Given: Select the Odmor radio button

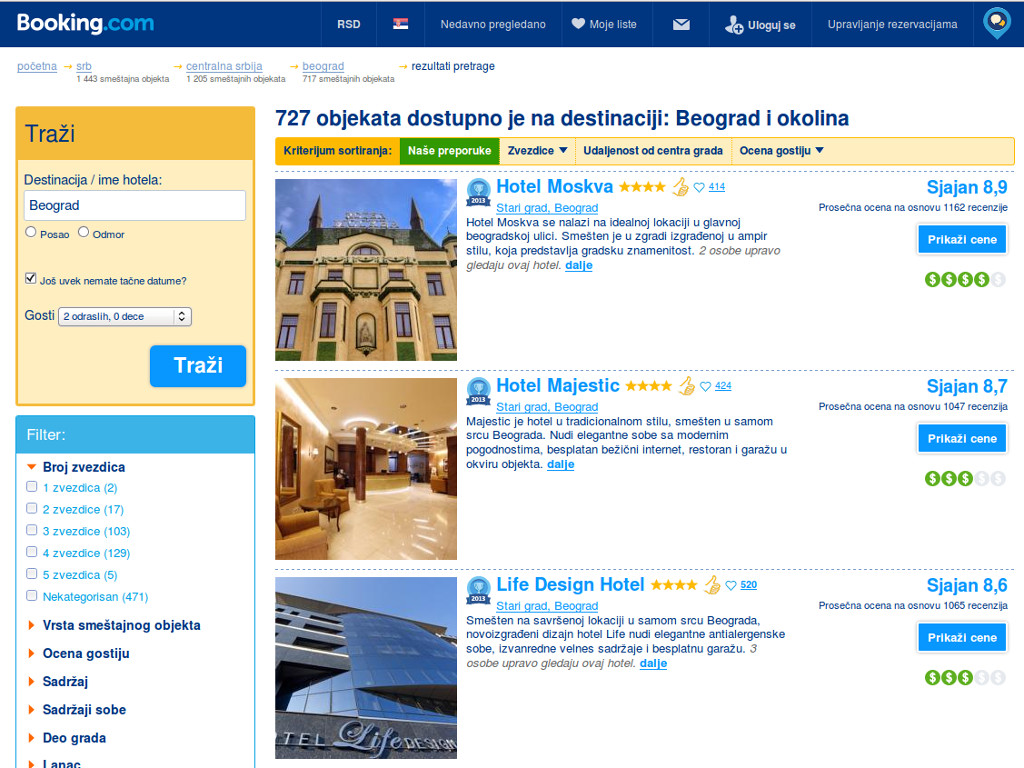Looking at the screenshot, I should 84,232.
